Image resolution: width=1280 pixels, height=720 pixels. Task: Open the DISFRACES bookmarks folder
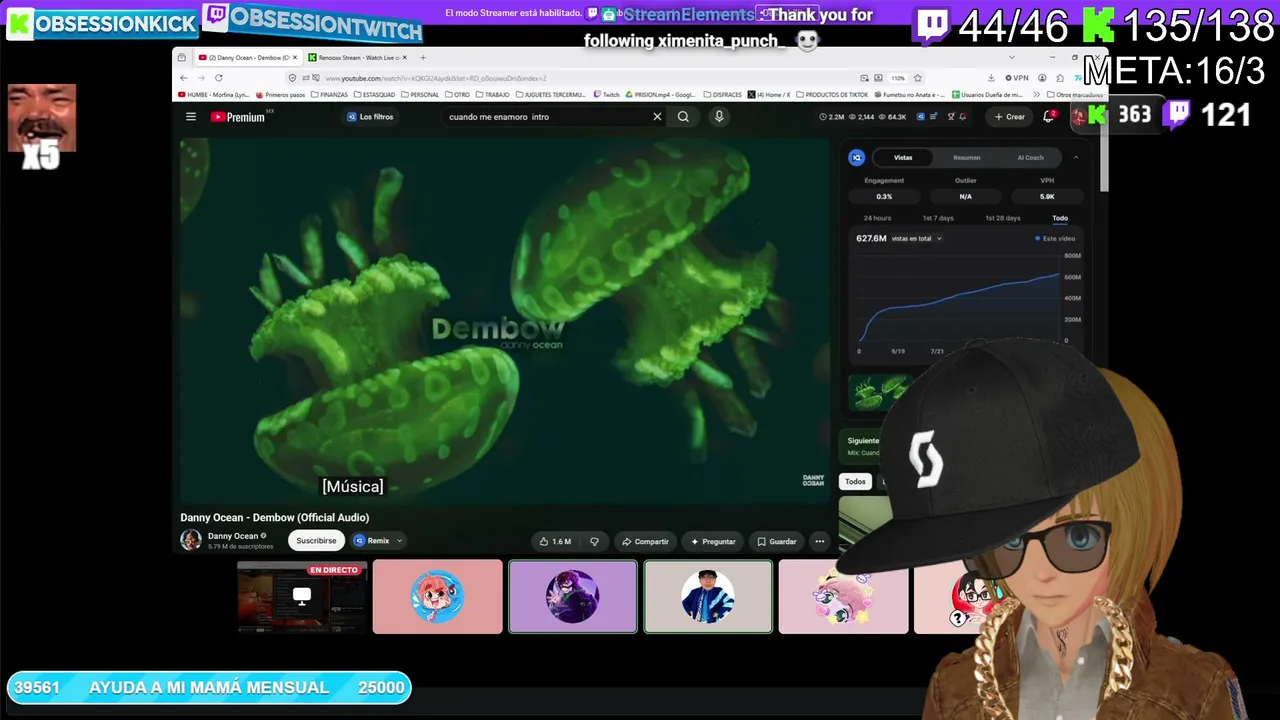click(722, 95)
